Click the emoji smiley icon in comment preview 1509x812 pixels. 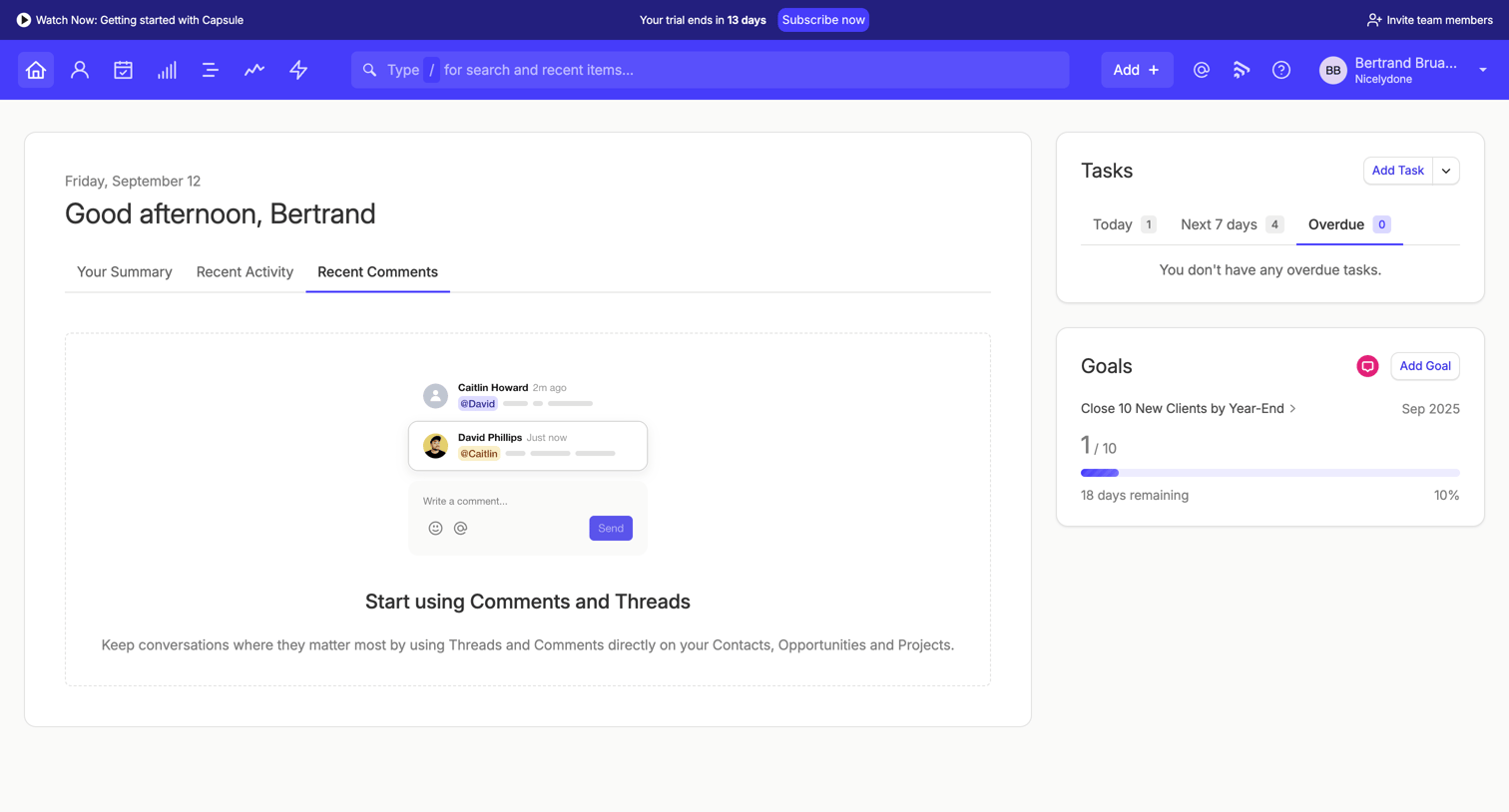coord(435,529)
